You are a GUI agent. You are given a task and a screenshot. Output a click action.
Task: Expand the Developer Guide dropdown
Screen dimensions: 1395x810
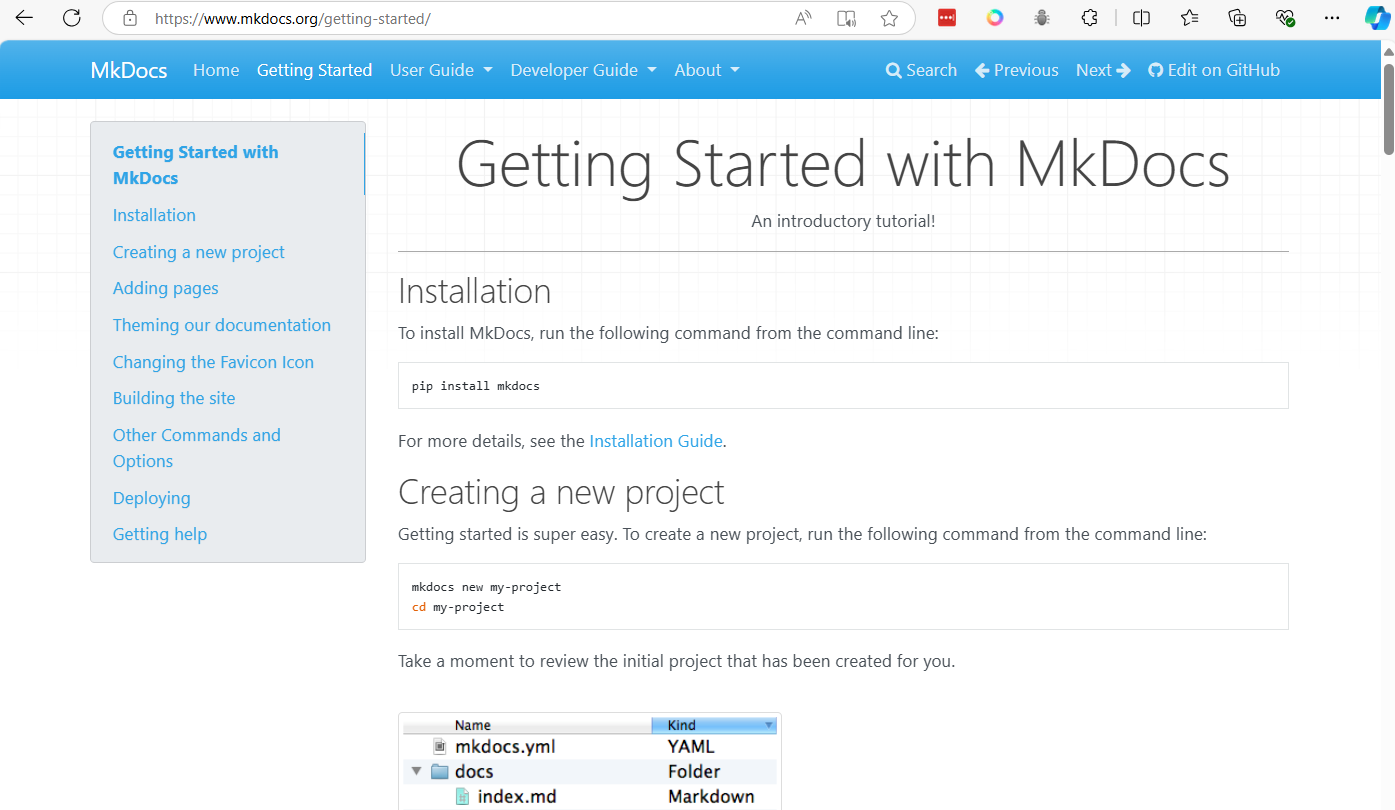point(583,70)
